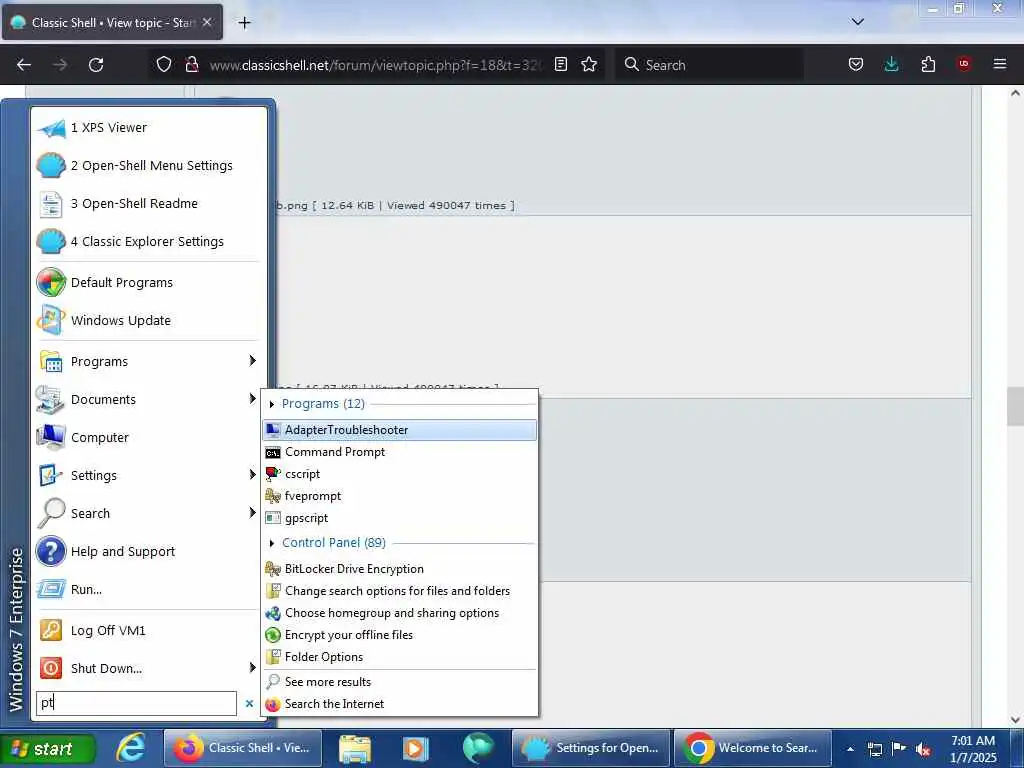The height and width of the screenshot is (768, 1024).
Task: Launch Internet Explorer from the taskbar
Action: pyautogui.click(x=131, y=748)
